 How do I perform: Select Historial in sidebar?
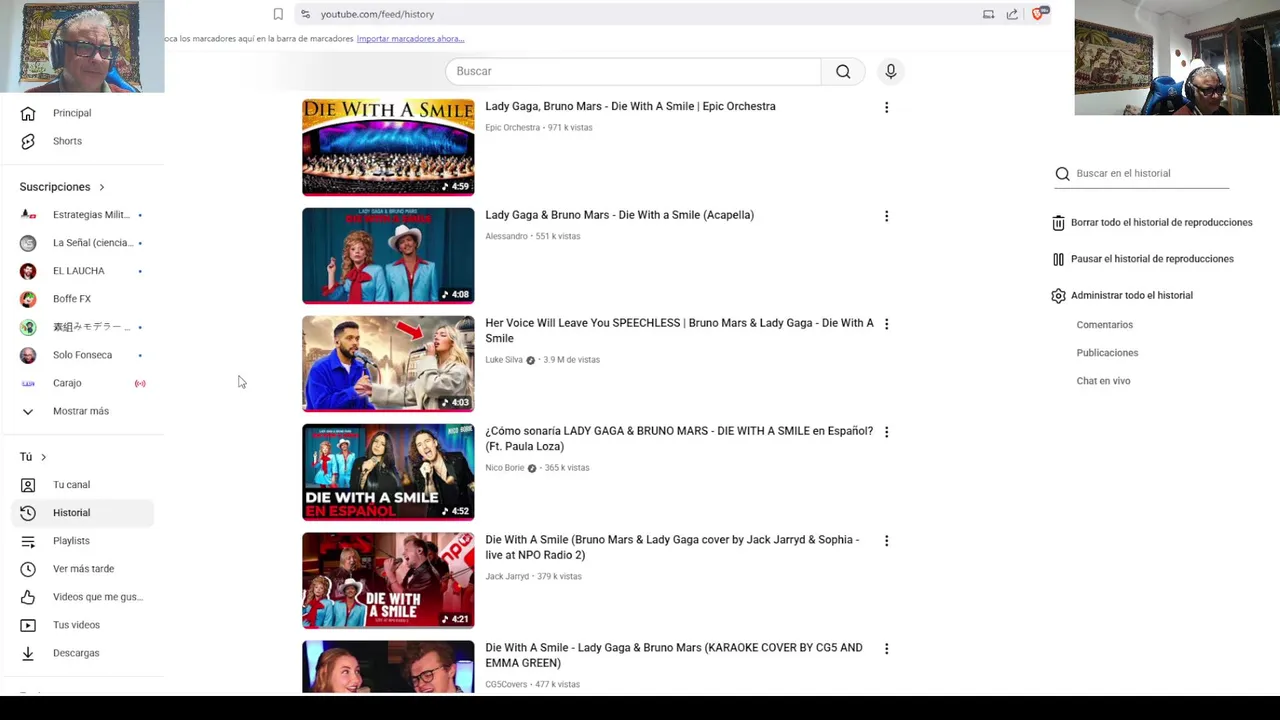click(x=82, y=513)
